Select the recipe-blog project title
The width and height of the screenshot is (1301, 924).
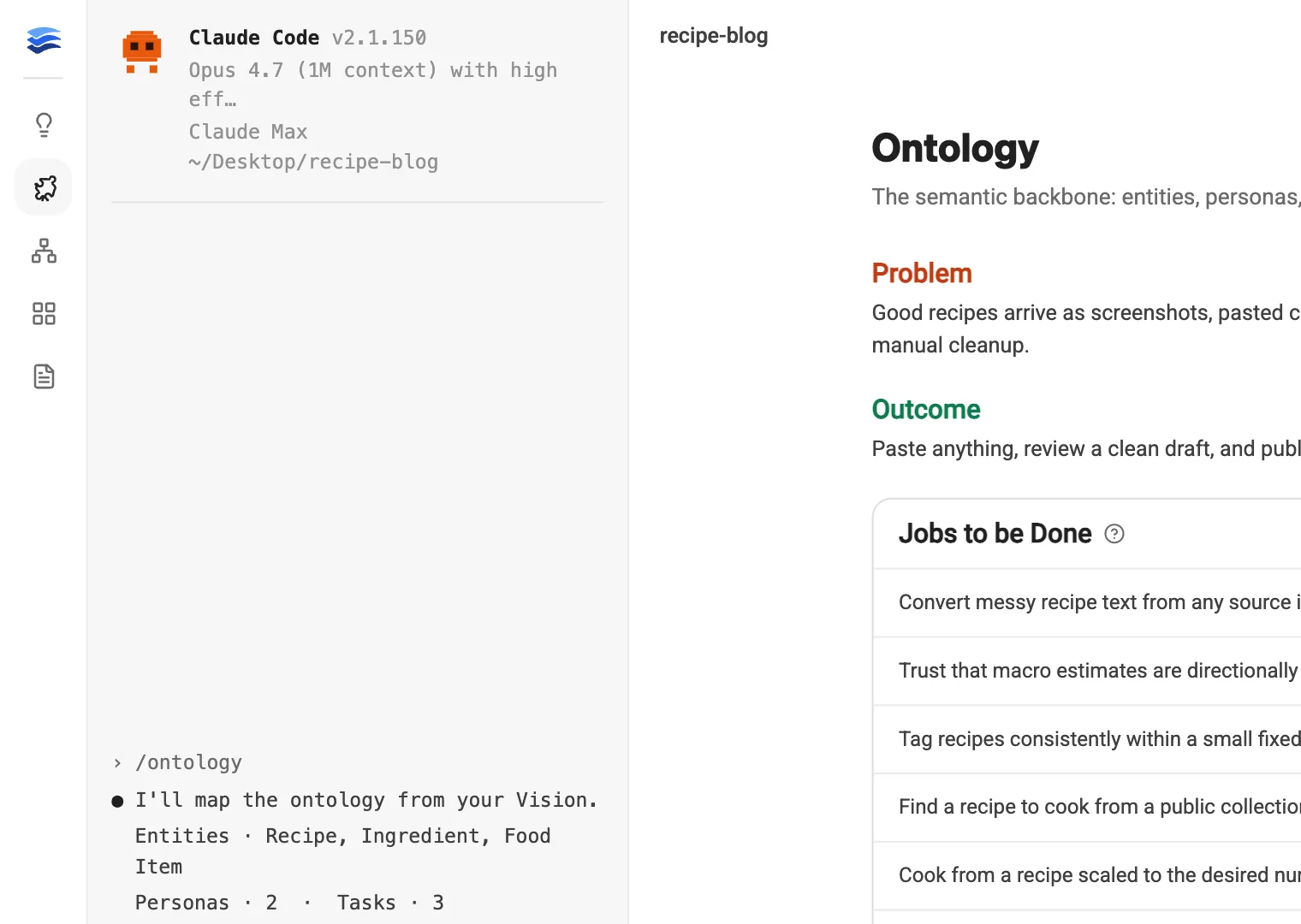(714, 36)
